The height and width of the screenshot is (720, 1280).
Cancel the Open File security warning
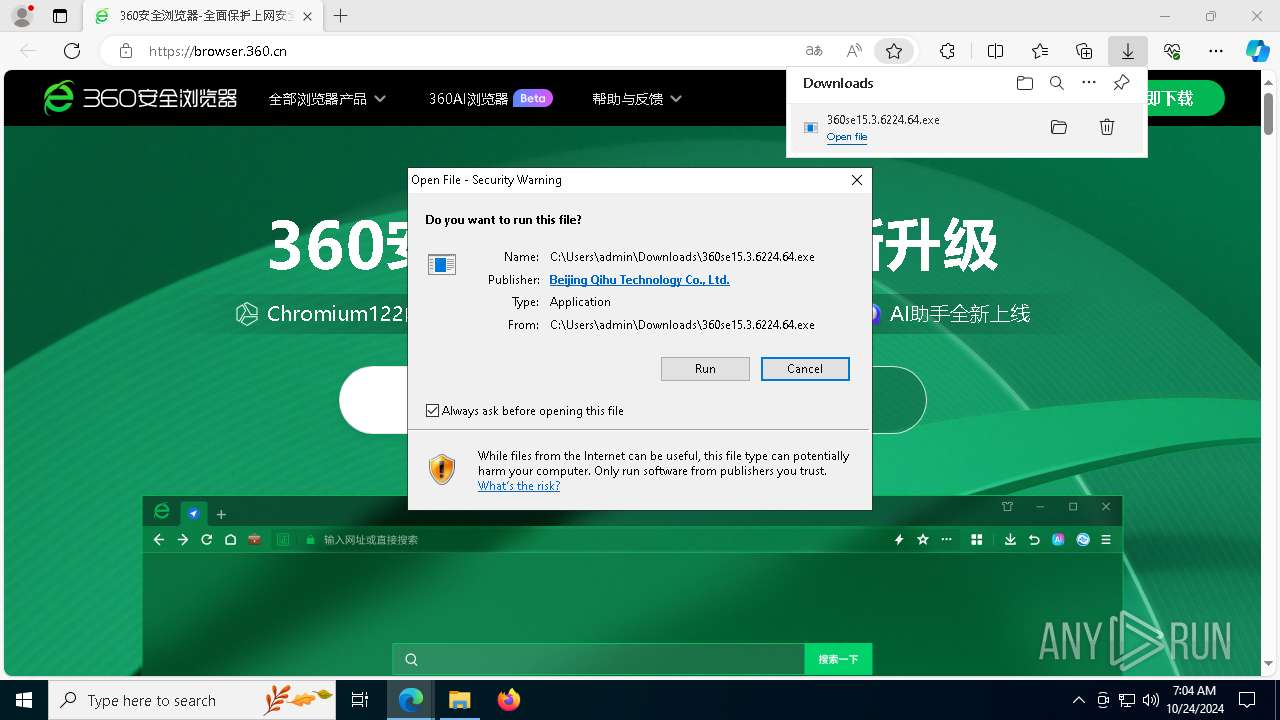pyautogui.click(x=805, y=369)
